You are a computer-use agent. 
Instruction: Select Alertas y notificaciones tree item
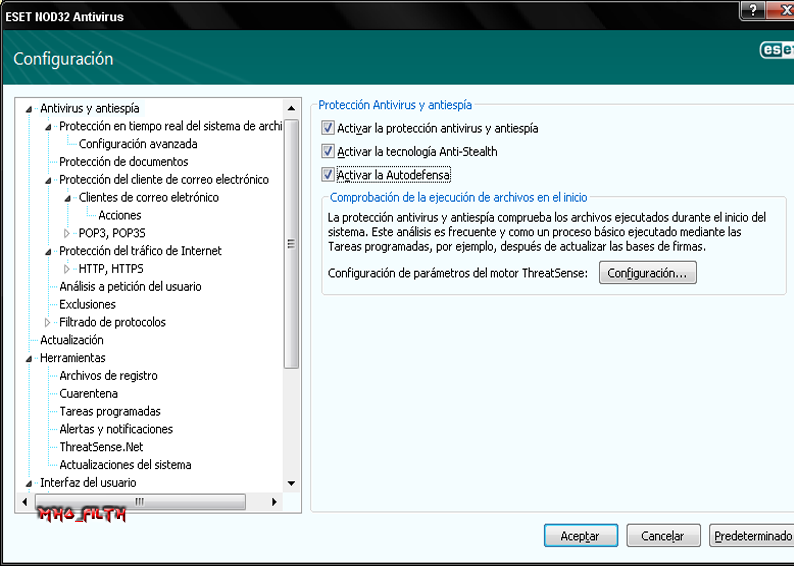pos(116,429)
